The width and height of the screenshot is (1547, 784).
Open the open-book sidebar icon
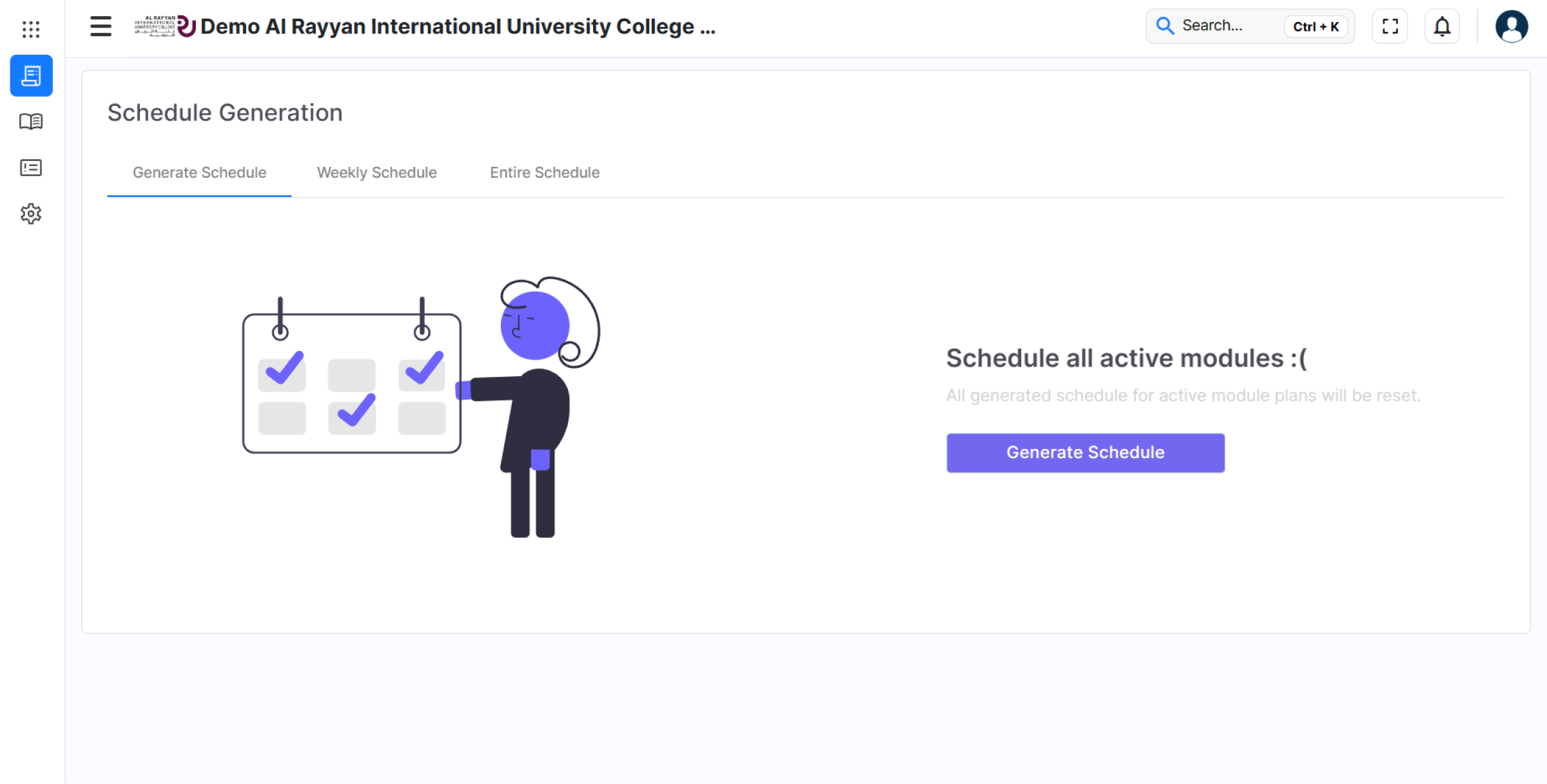coord(31,122)
